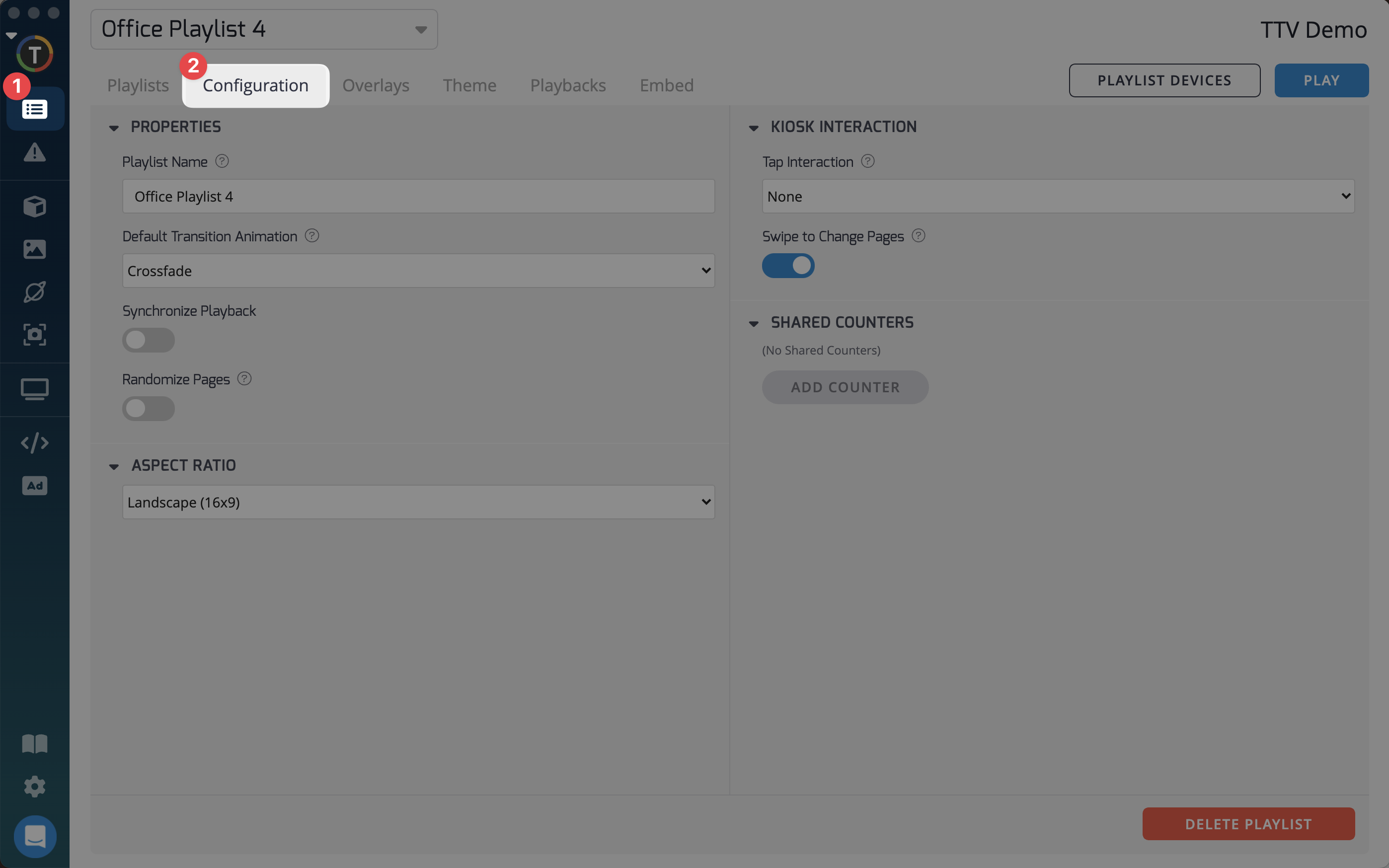Click the screen capture focus icon
Screen dimensions: 1389x868
pyautogui.click(x=34, y=335)
